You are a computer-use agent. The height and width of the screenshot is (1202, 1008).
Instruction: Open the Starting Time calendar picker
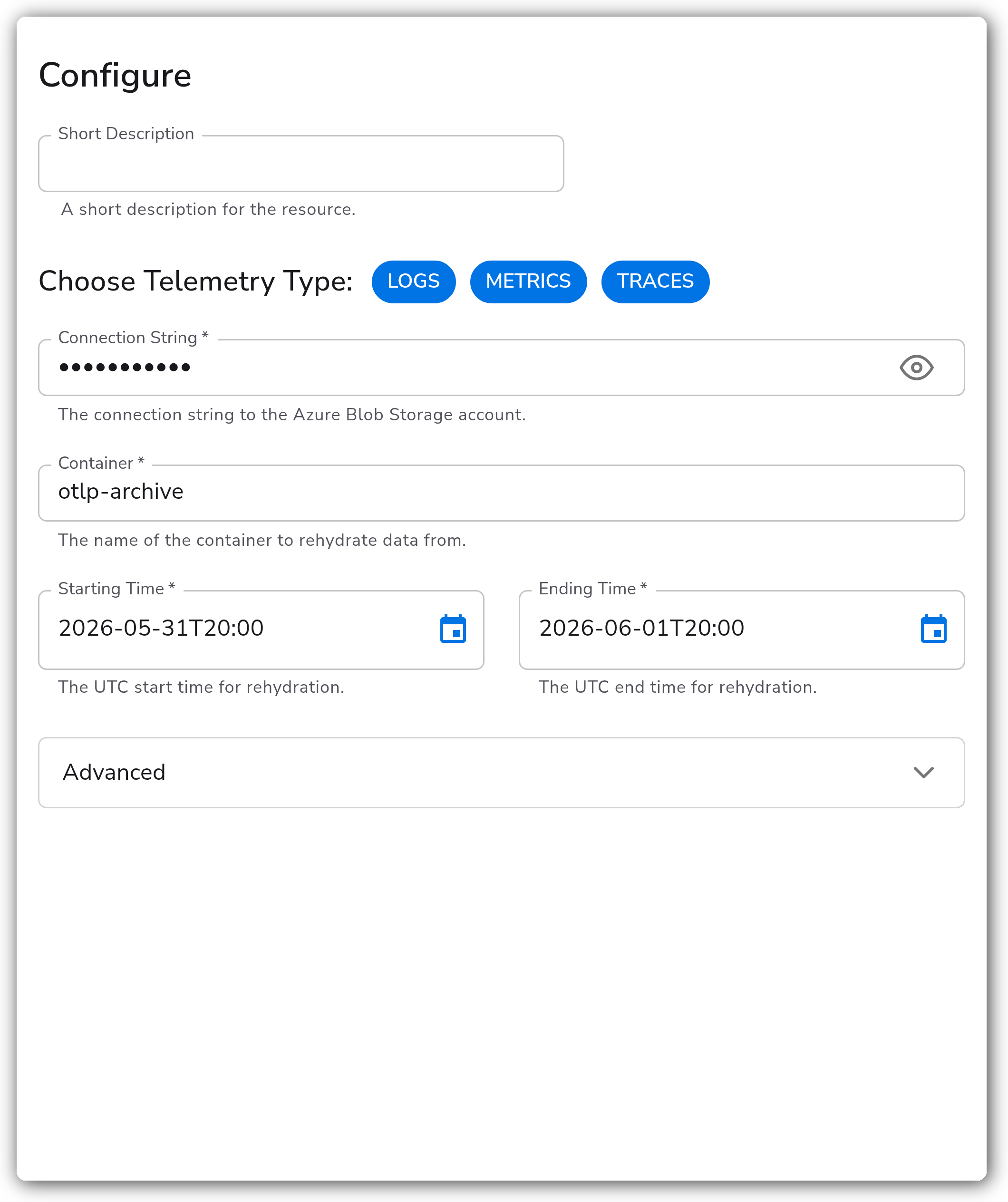point(453,629)
